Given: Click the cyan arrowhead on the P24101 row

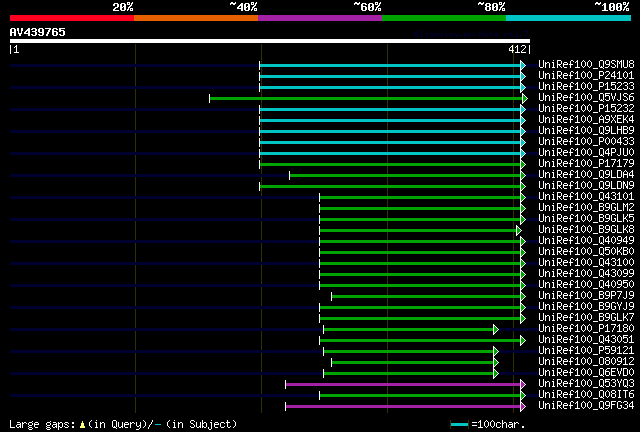Looking at the screenshot, I should click(x=523, y=76).
